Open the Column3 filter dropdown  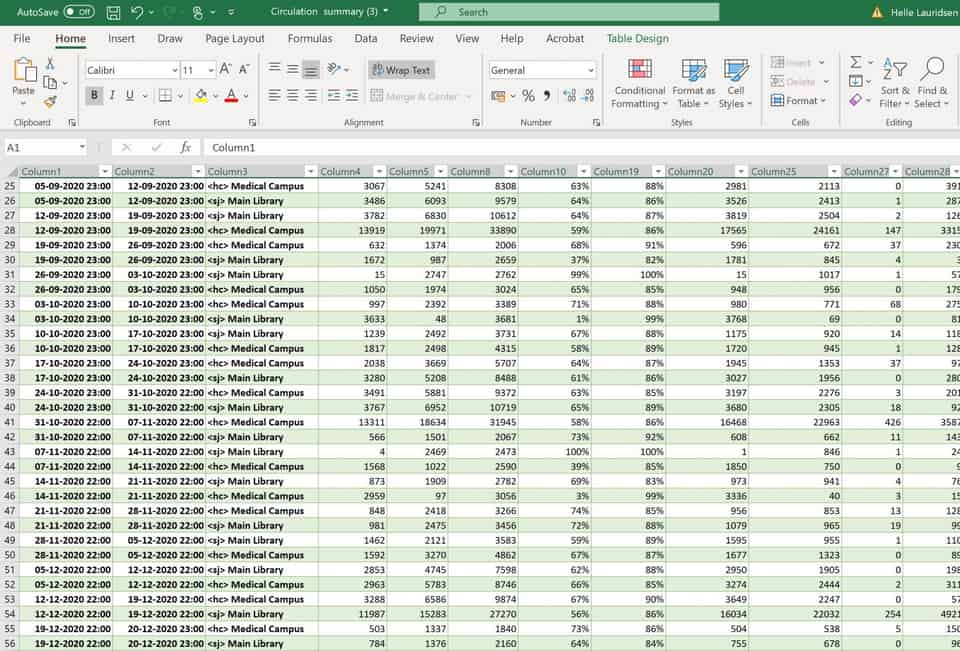point(310,172)
